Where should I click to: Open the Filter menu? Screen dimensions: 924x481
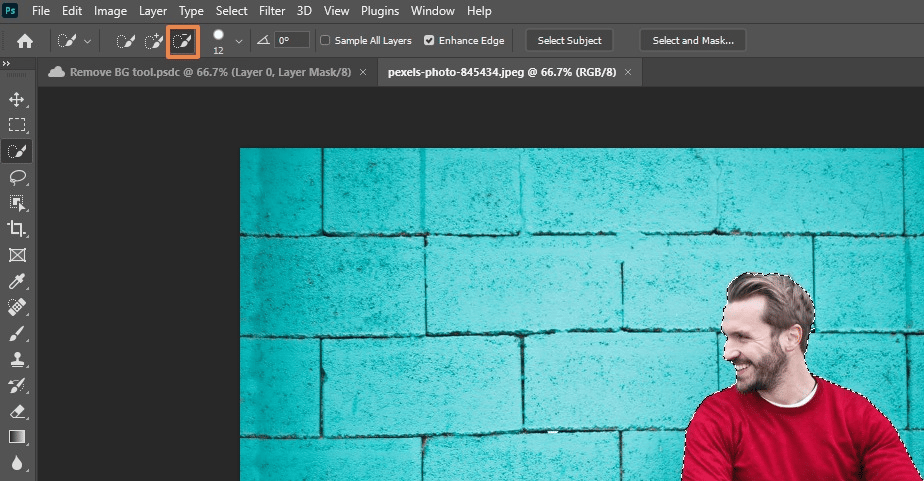[271, 11]
